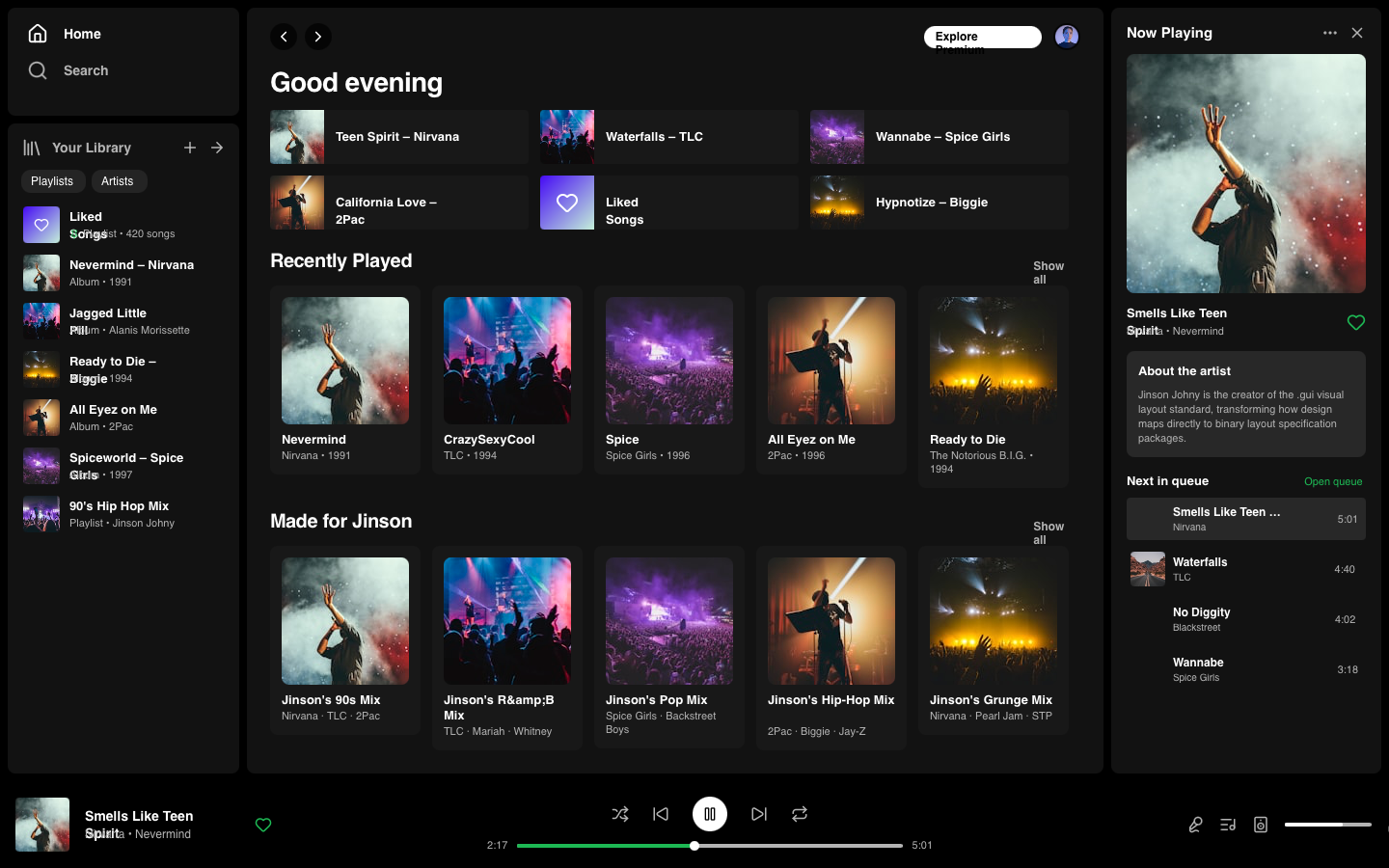Click Open queue link
This screenshot has height=868, width=1389.
coord(1333,481)
